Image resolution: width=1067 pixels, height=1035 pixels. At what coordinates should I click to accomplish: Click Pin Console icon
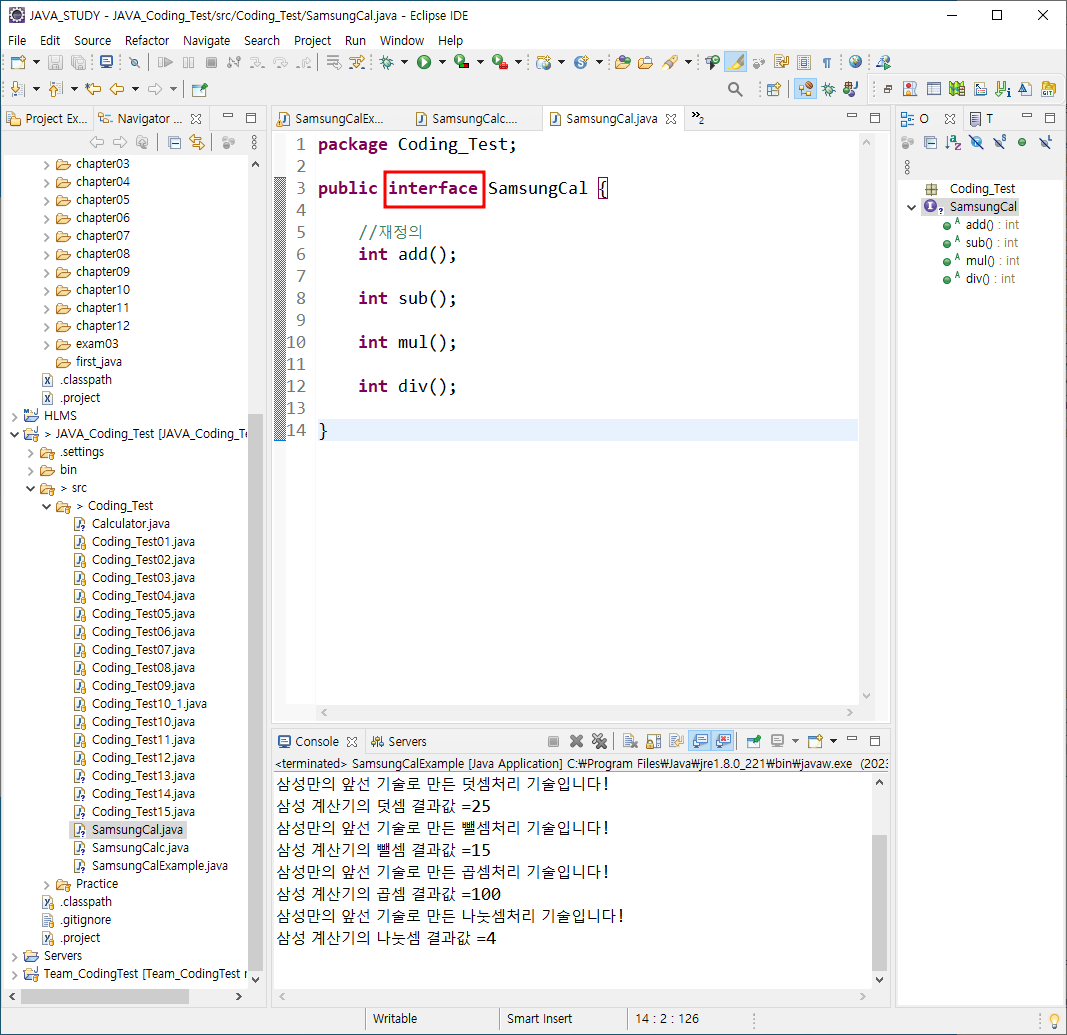pos(753,741)
